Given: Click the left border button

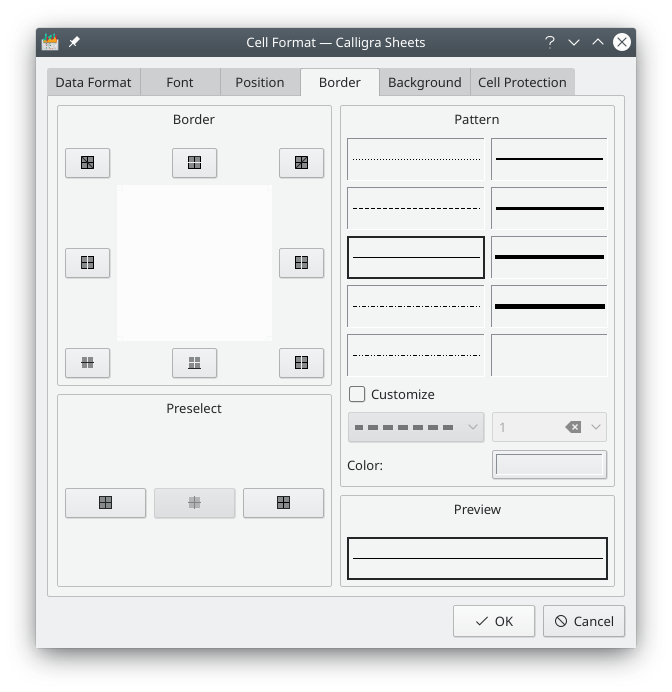Looking at the screenshot, I should pyautogui.click(x=87, y=263).
